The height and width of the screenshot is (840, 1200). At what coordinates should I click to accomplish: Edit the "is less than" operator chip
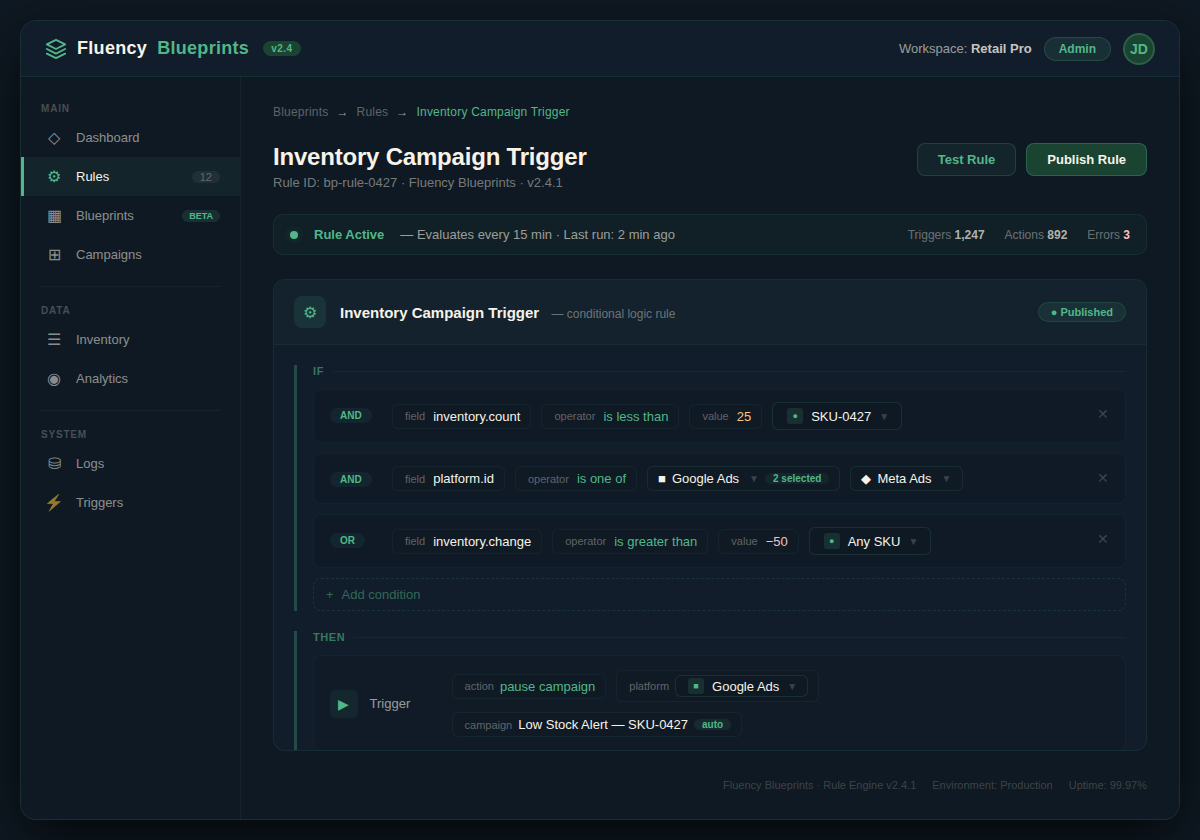click(610, 416)
